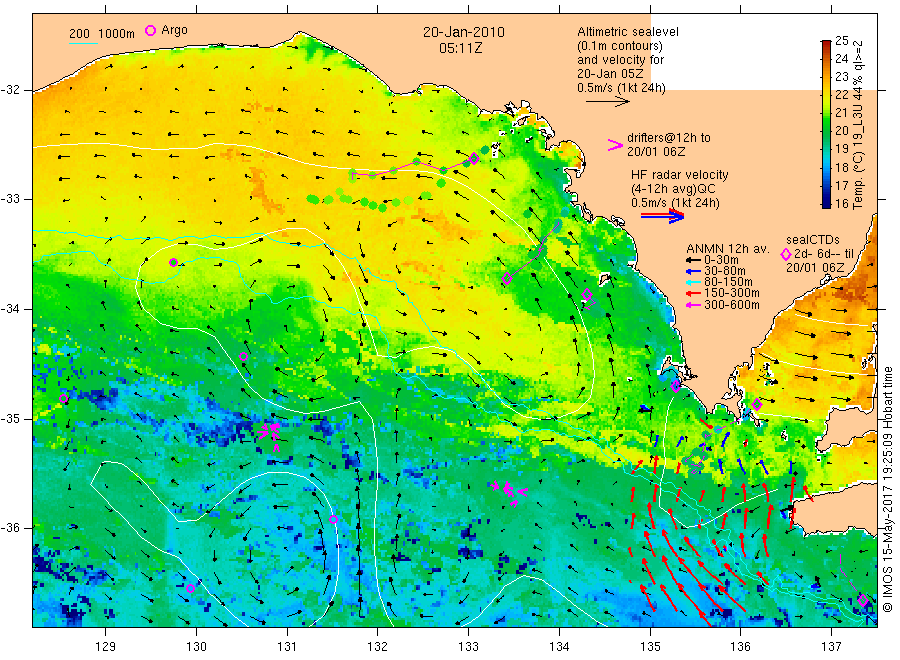The height and width of the screenshot is (660, 900).
Task: Click the magenta arrow cluster near 133.5E, 35.7S
Action: [510, 492]
